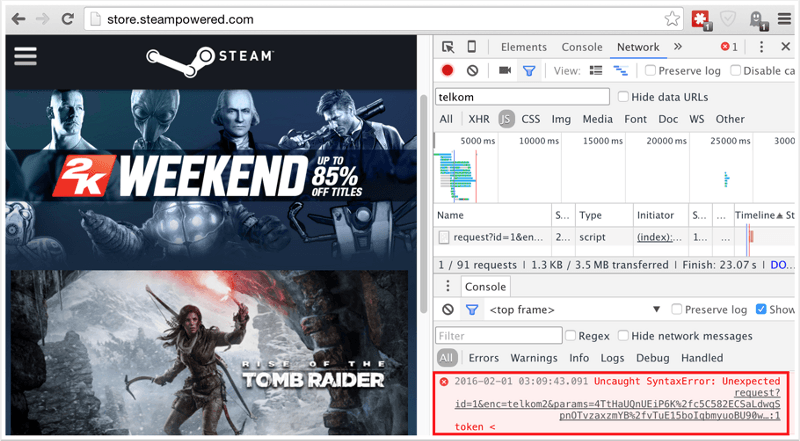Filter requests by Font type
Viewport: 800px width, 441px height.
(x=635, y=119)
